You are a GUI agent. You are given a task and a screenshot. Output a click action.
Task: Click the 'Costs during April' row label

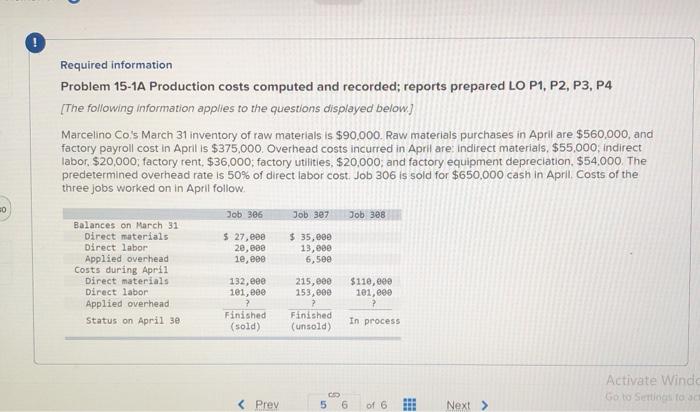121,270
